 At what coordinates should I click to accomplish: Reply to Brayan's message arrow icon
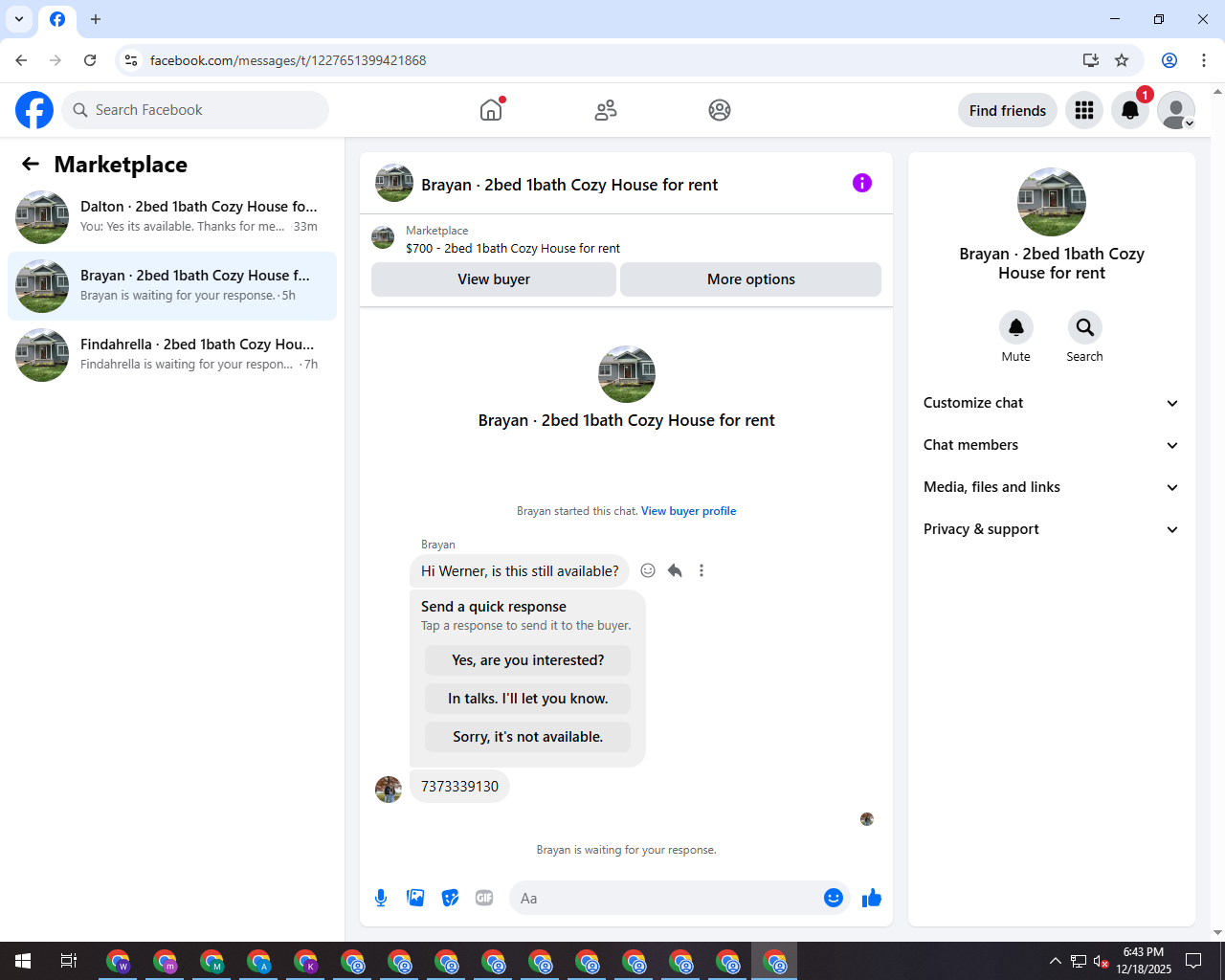click(675, 570)
